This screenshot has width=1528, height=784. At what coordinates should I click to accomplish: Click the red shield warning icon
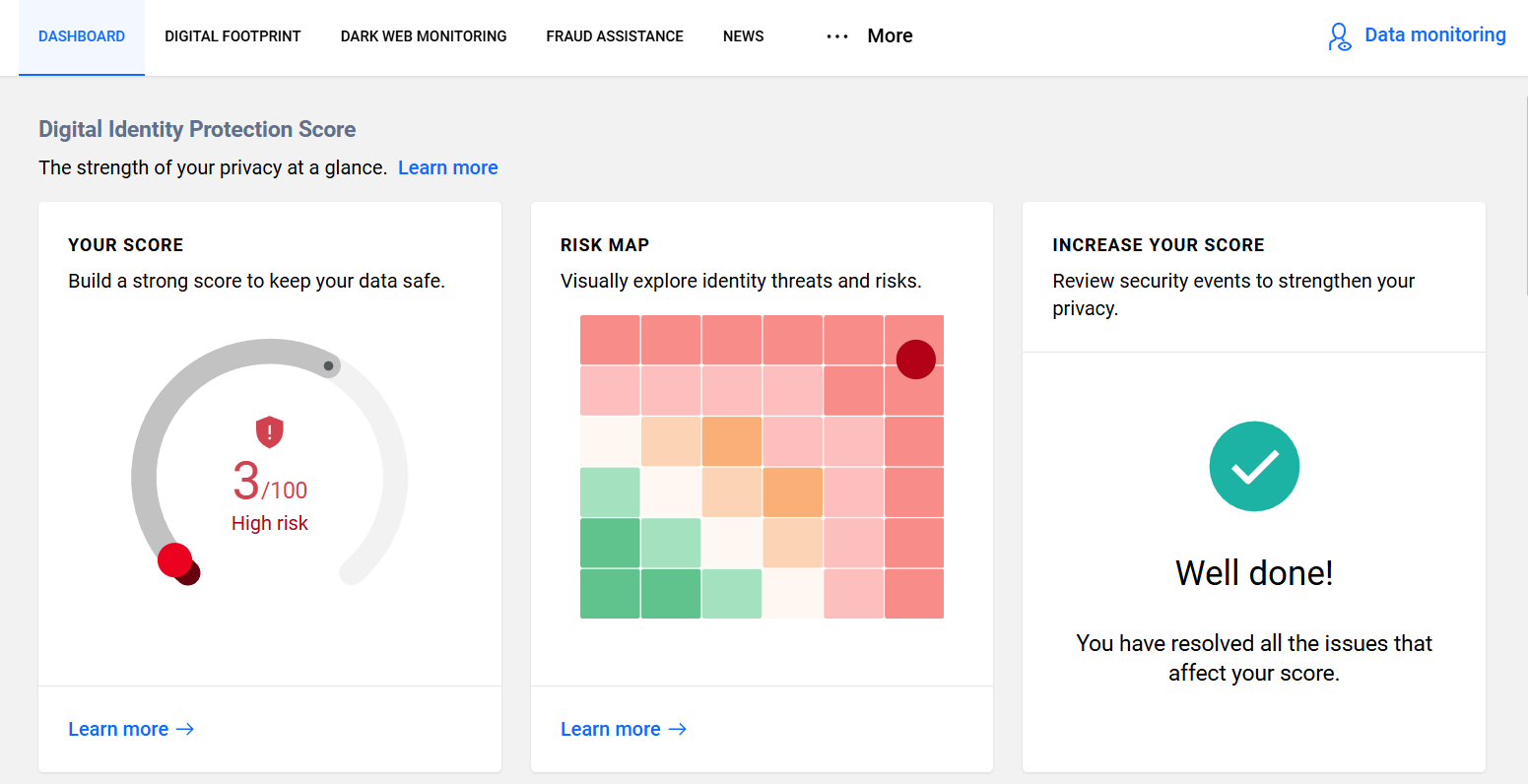[270, 431]
